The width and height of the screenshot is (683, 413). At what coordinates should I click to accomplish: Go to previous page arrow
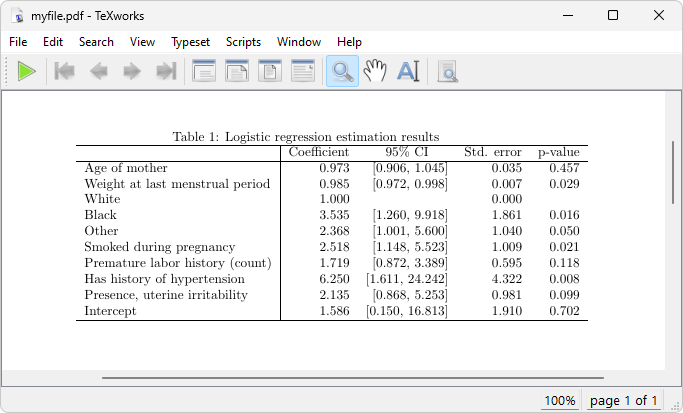point(98,71)
